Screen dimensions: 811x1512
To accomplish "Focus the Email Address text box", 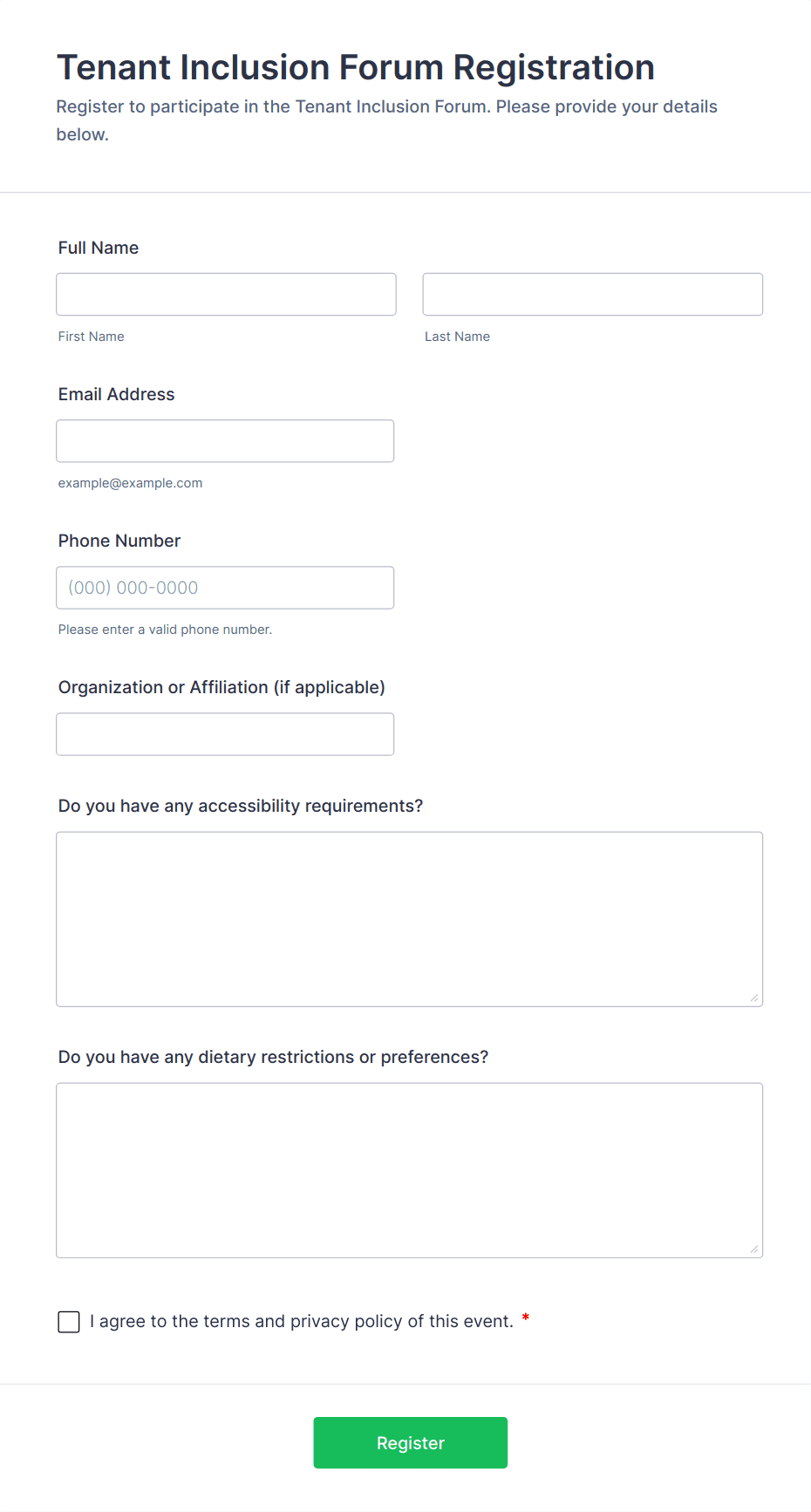I will pyautogui.click(x=225, y=441).
